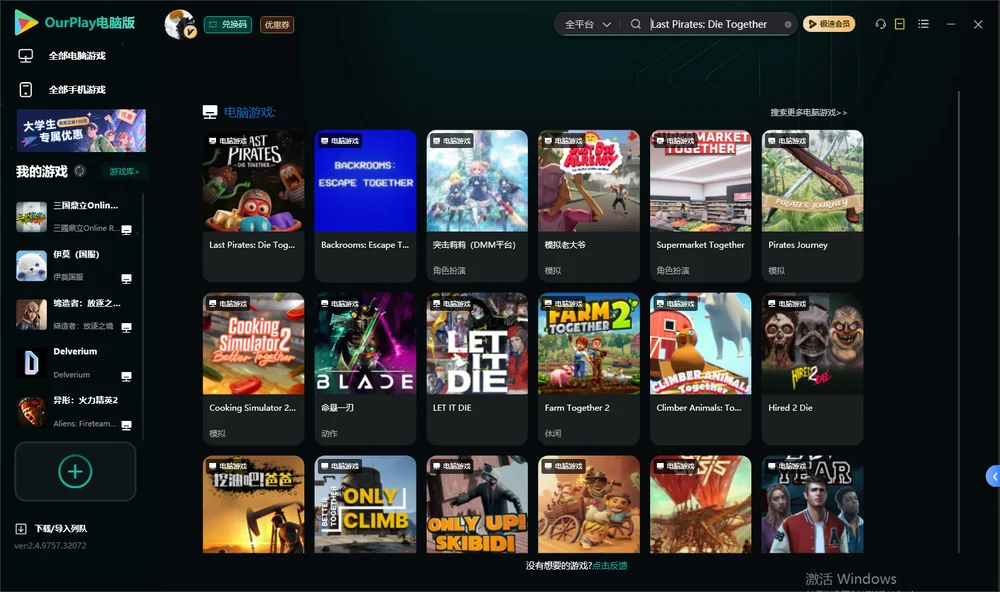Select 三国鼎立Online in my games
Image resolution: width=1000 pixels, height=592 pixels.
(74, 217)
